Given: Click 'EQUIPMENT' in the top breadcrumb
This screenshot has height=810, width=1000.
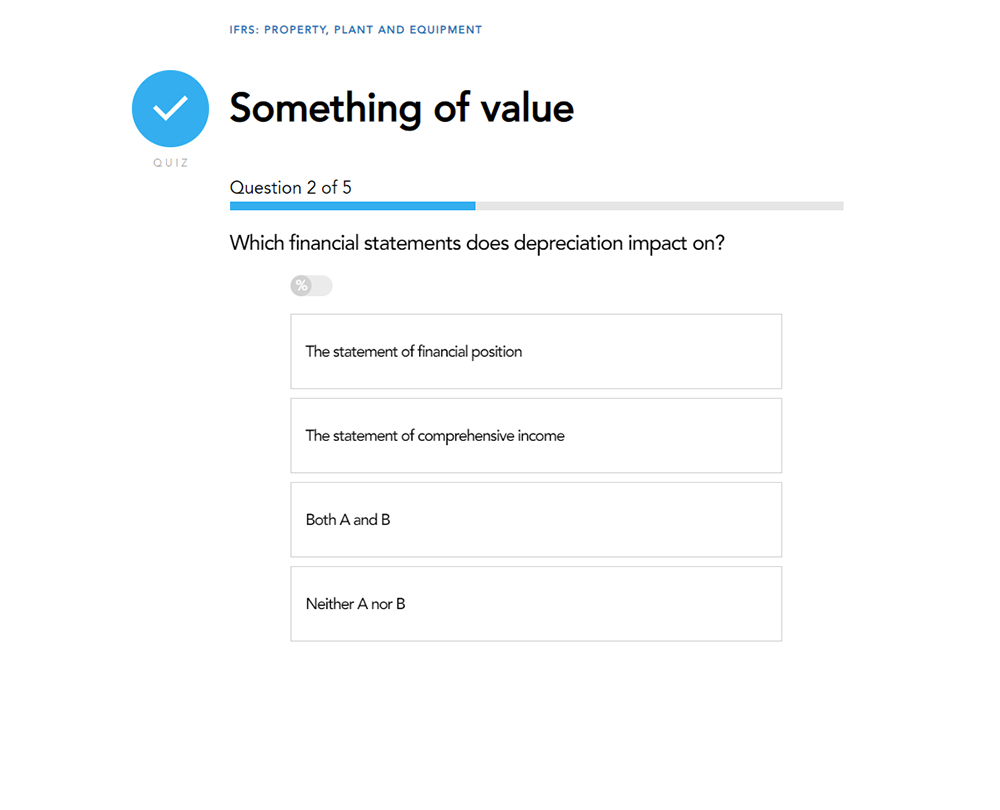Looking at the screenshot, I should 445,30.
